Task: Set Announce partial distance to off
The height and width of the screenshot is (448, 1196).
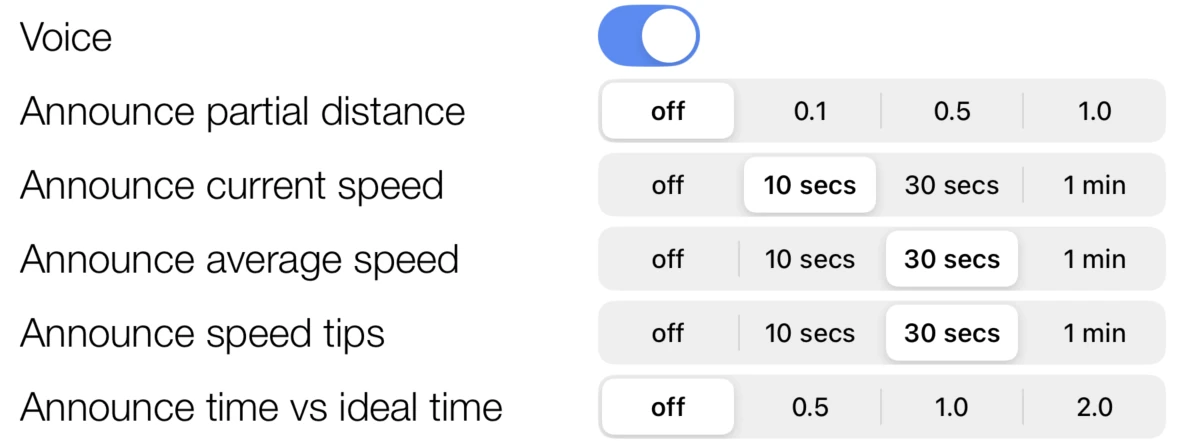Action: pos(668,111)
